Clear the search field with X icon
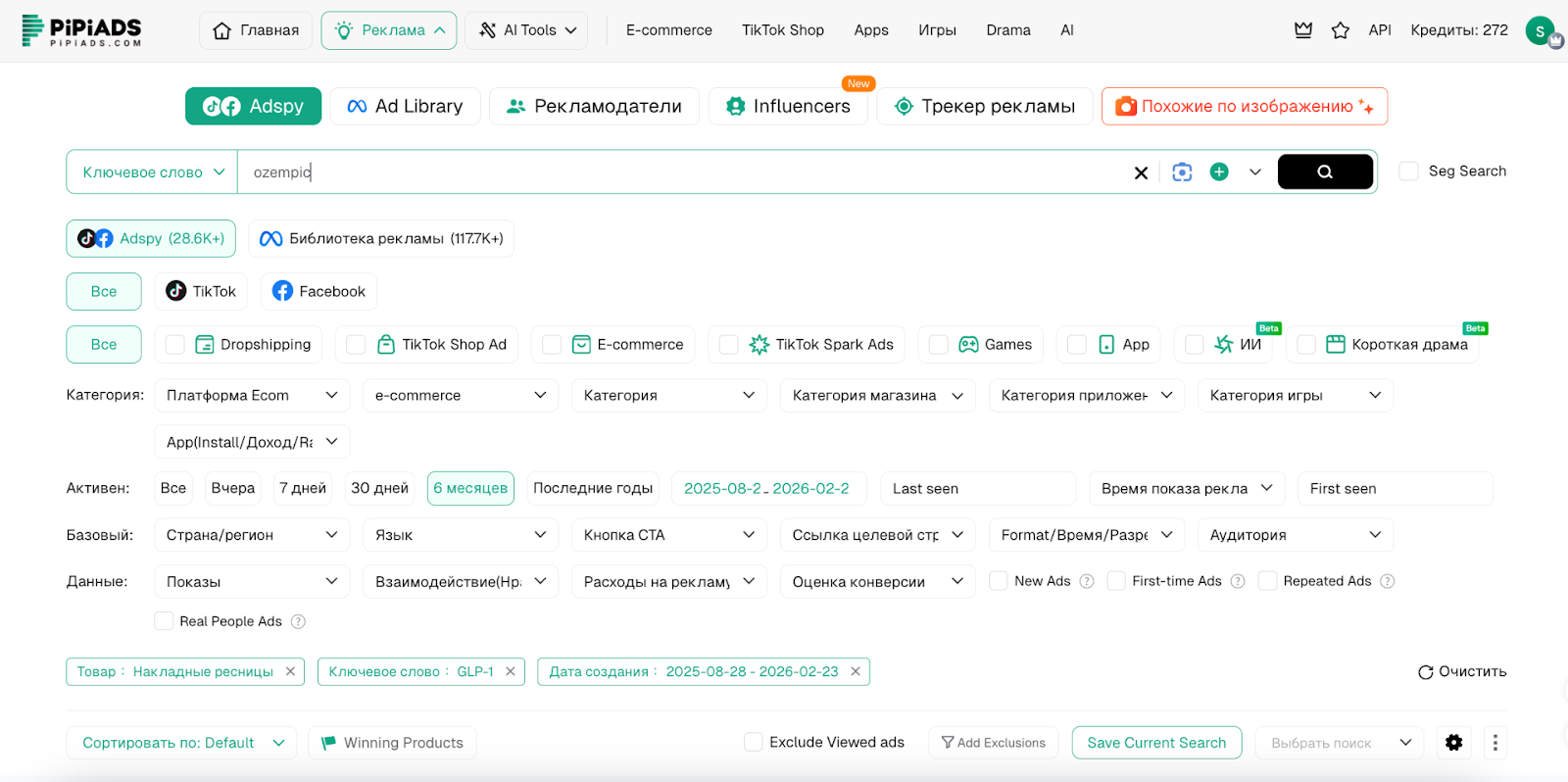 coord(1141,172)
